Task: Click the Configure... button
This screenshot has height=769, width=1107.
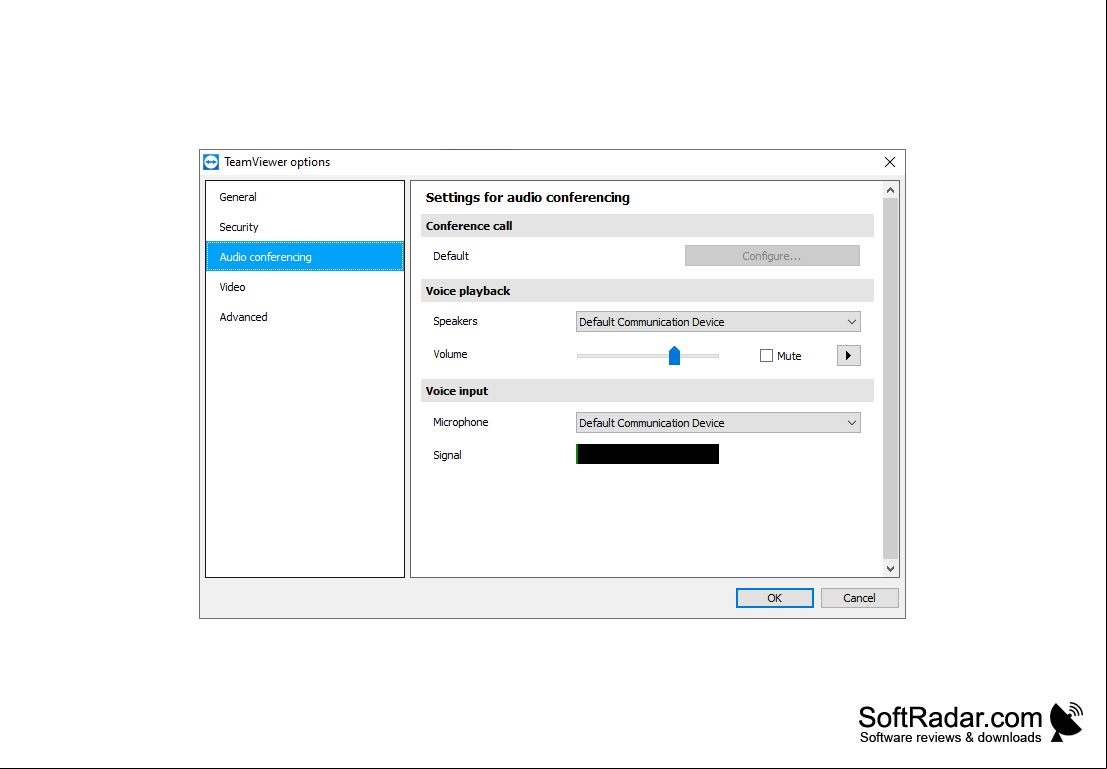Action: click(772, 256)
